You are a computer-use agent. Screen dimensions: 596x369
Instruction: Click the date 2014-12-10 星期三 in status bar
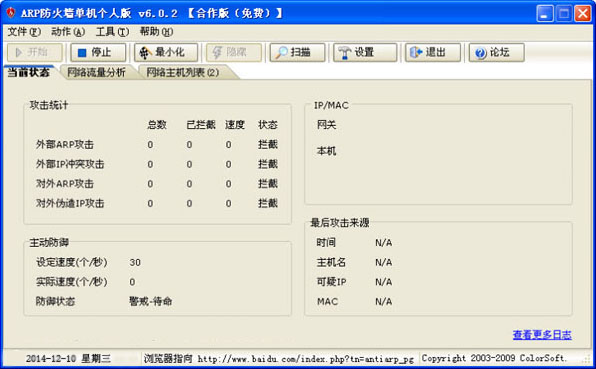tap(68, 358)
